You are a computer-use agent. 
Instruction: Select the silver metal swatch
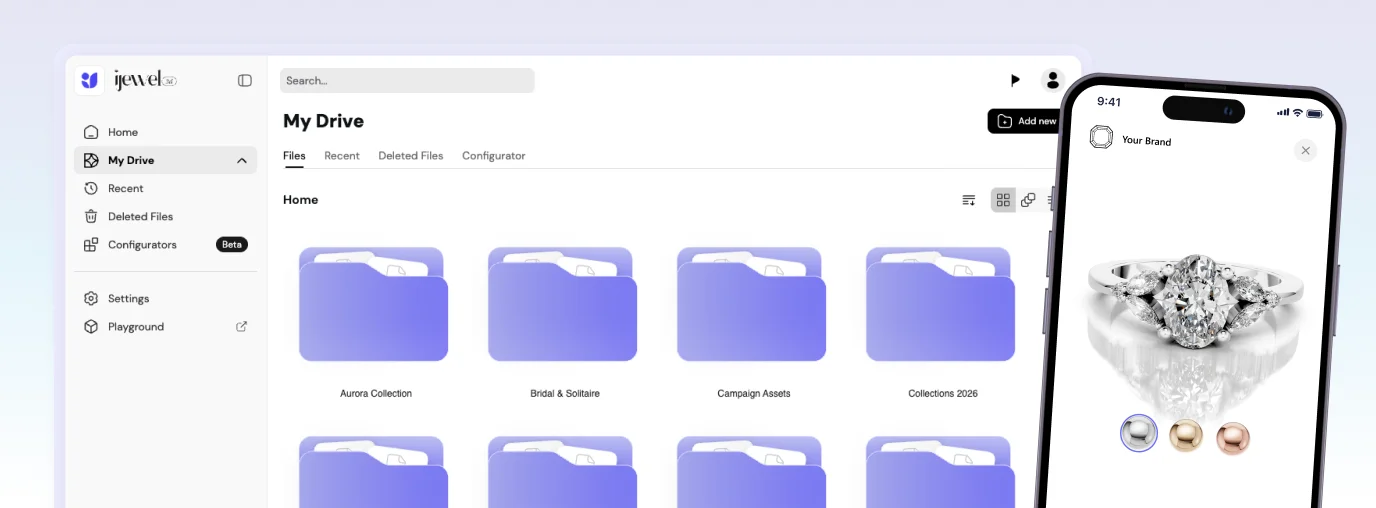tap(1138, 433)
